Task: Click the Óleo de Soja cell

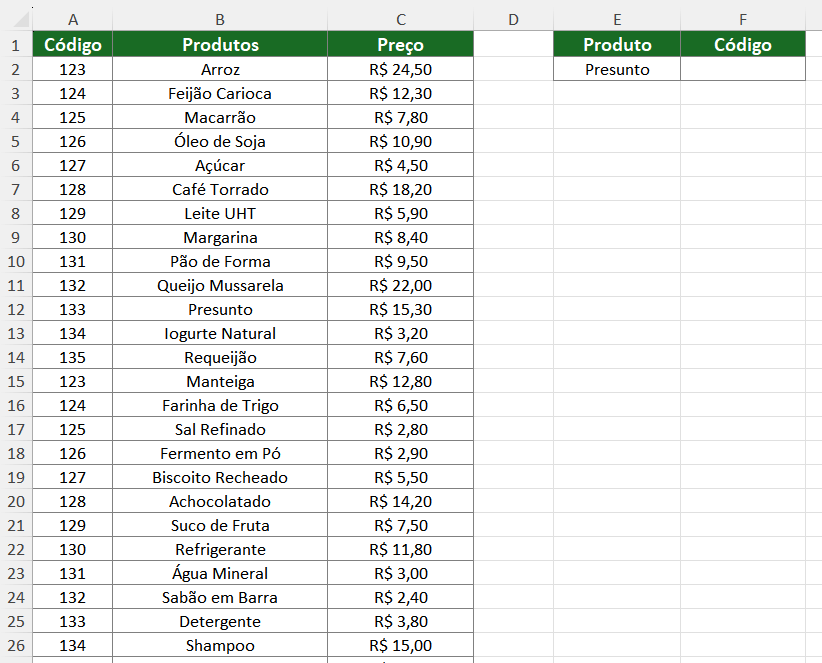Action: pyautogui.click(x=220, y=142)
